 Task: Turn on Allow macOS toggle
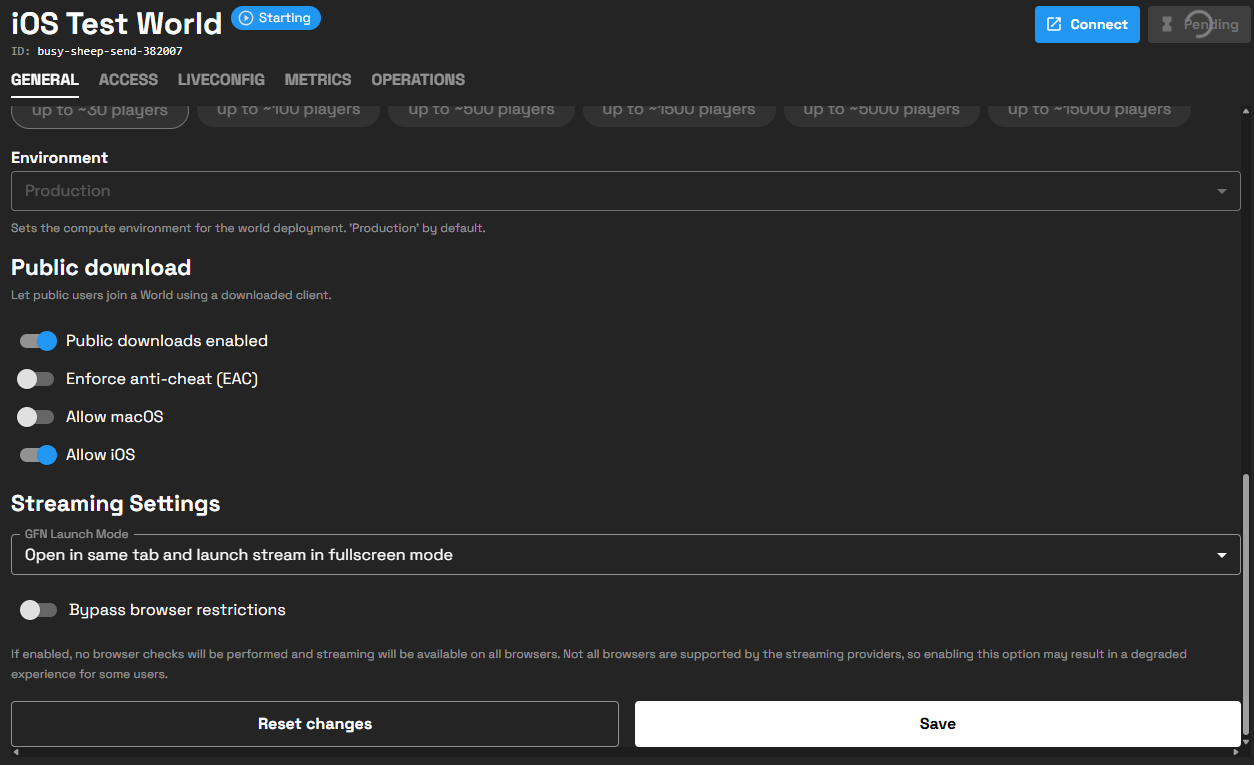36,417
